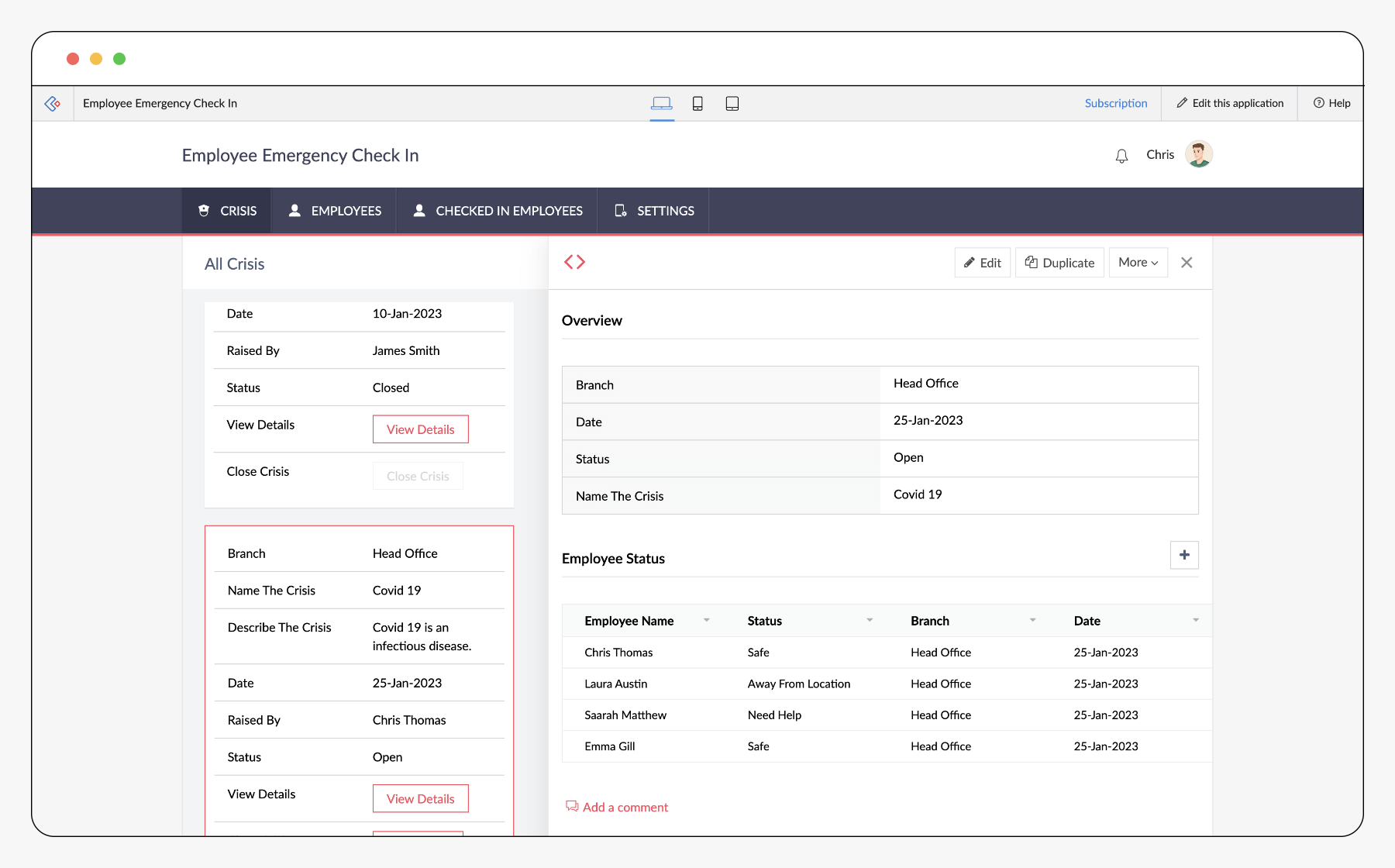
Task: Open Status column sort dropdown
Action: tap(870, 621)
